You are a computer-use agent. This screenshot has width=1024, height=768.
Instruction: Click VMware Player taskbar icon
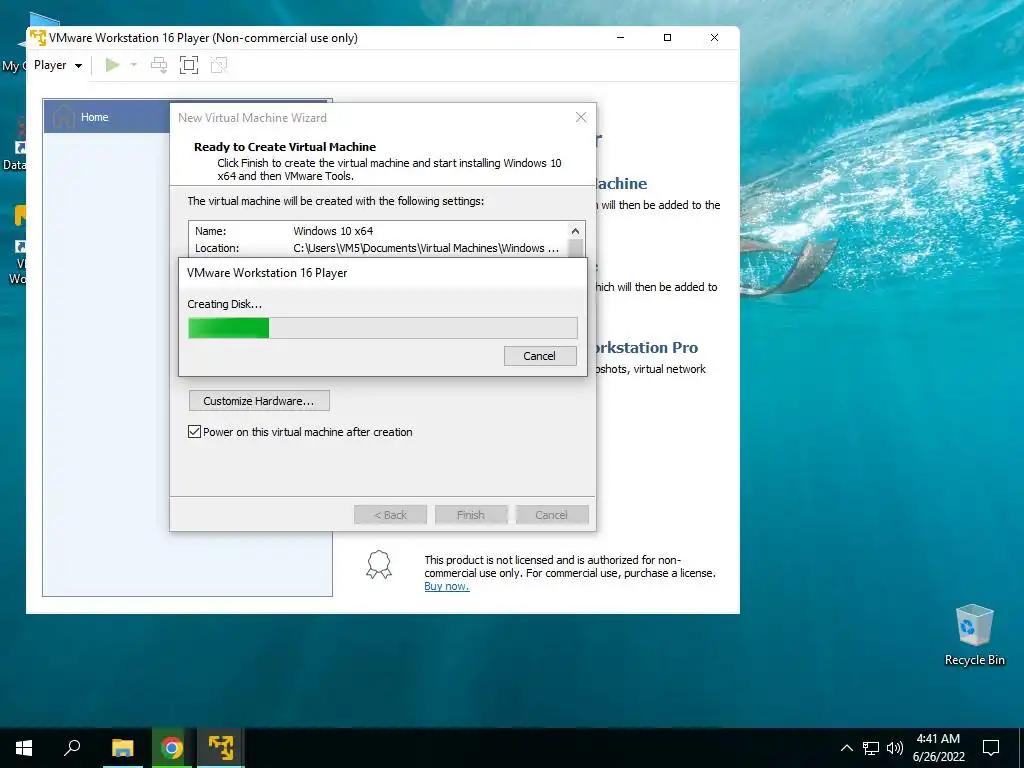point(221,748)
